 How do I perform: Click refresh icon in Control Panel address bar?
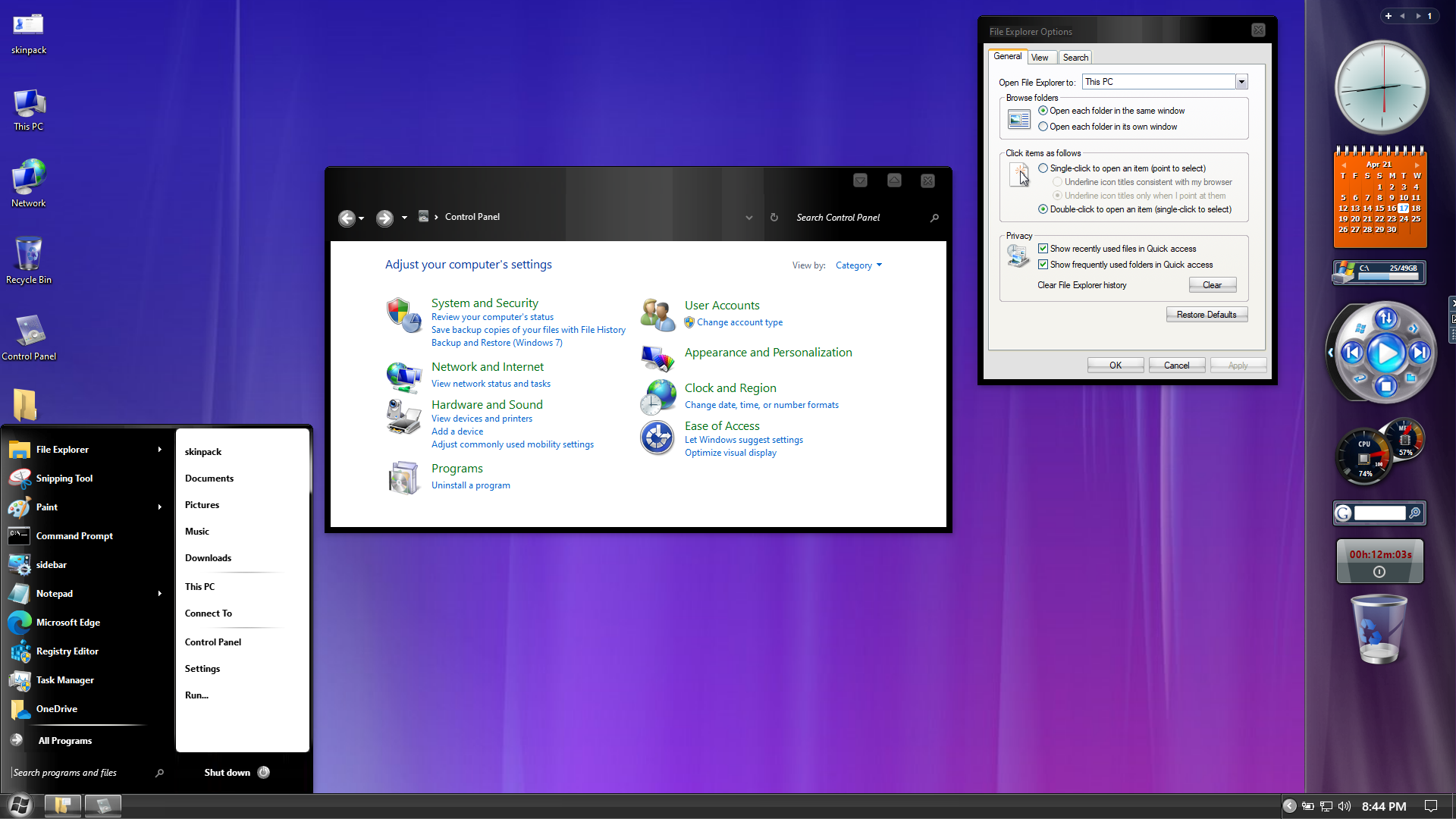(x=774, y=218)
